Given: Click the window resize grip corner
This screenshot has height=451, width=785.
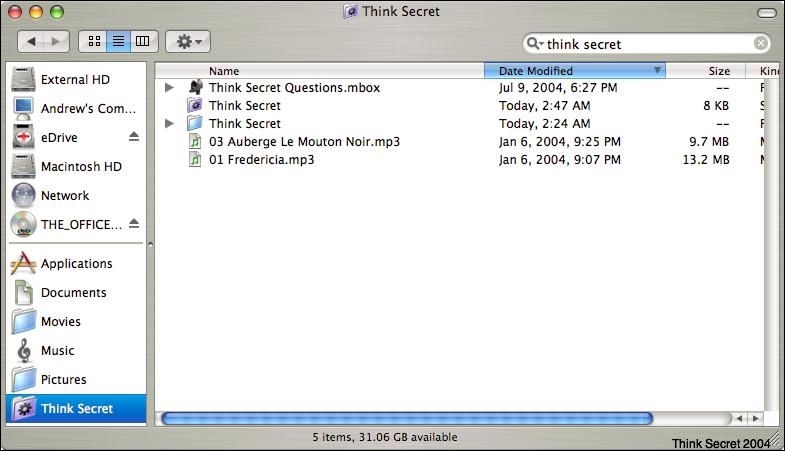Looking at the screenshot, I should 776,439.
